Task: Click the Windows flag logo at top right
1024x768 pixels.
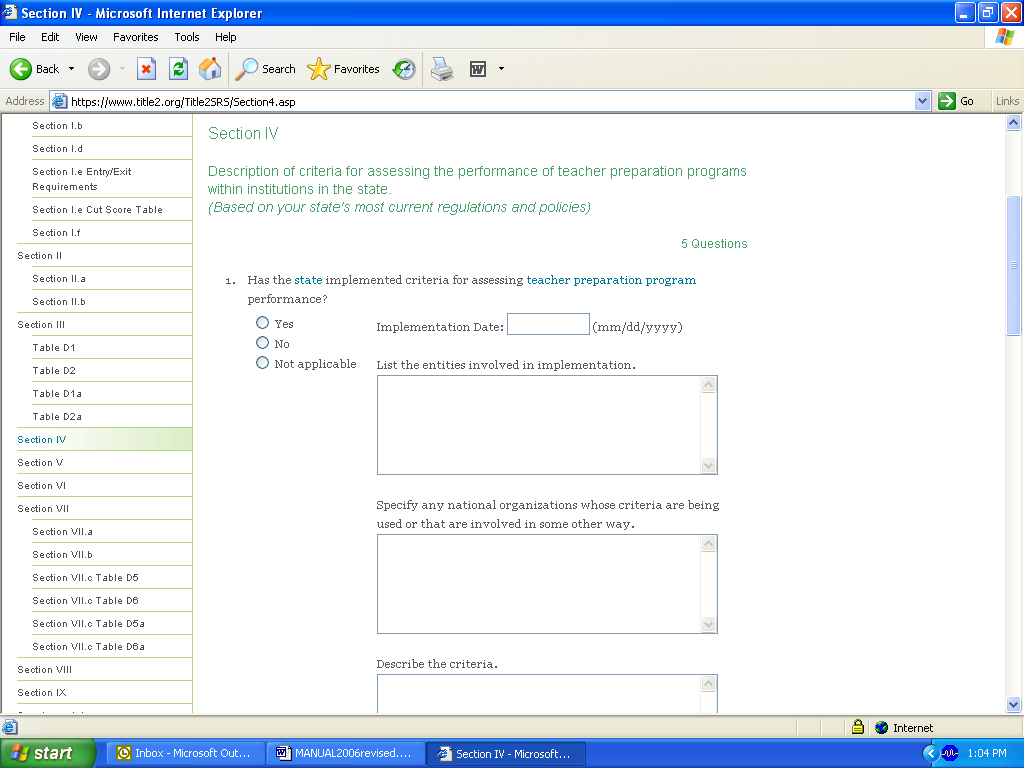Action: point(1005,37)
